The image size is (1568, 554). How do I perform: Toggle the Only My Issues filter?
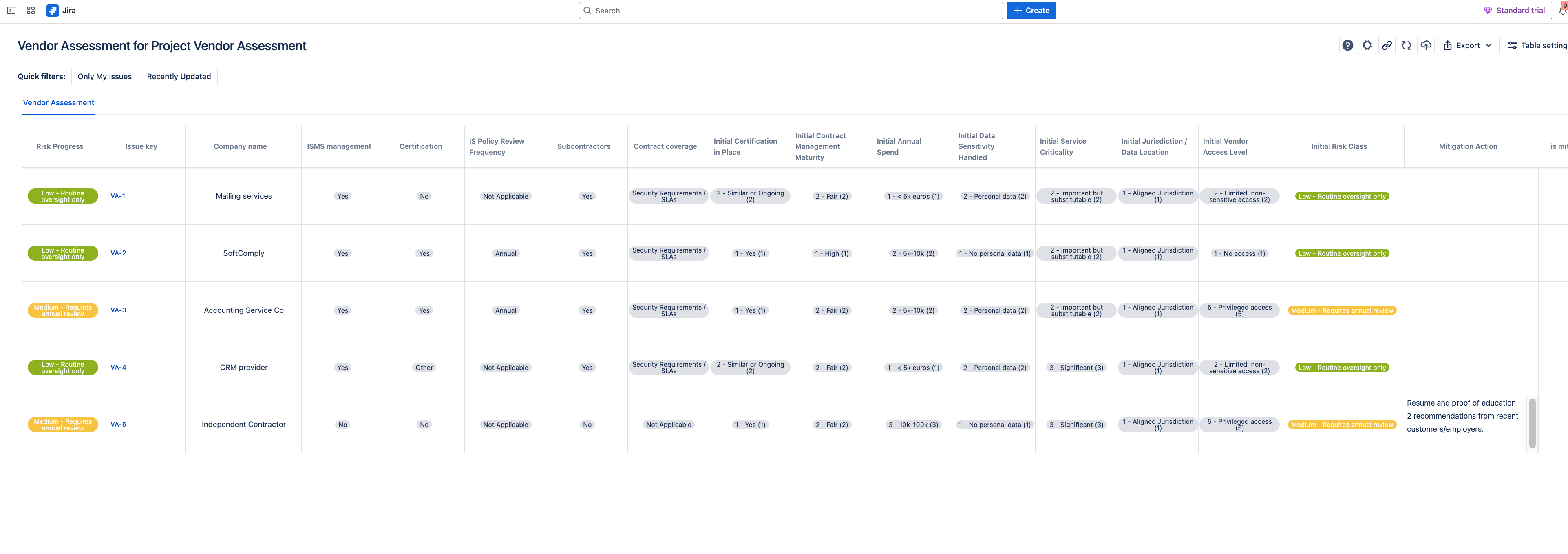[105, 77]
